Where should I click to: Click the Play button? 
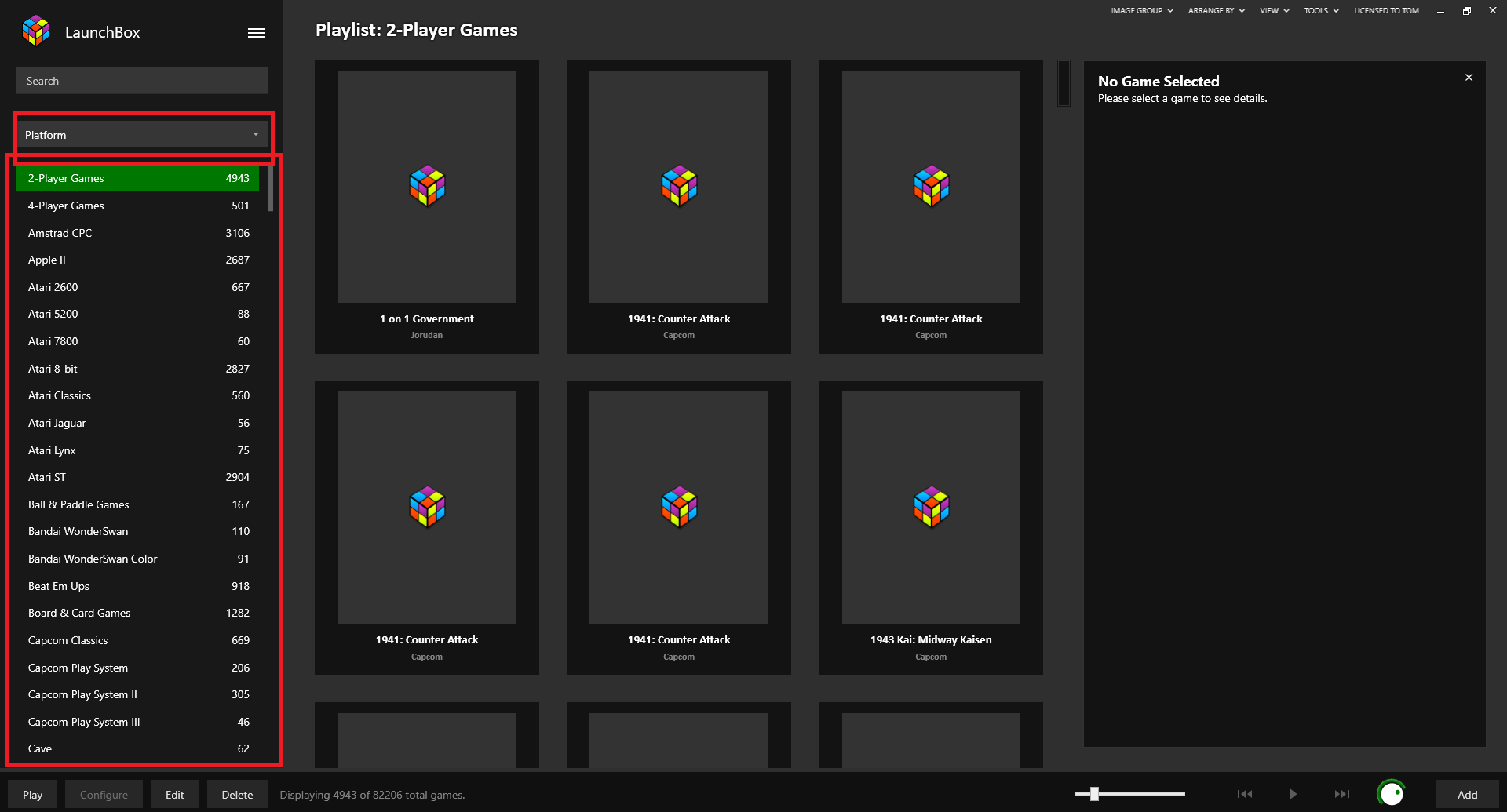point(32,795)
